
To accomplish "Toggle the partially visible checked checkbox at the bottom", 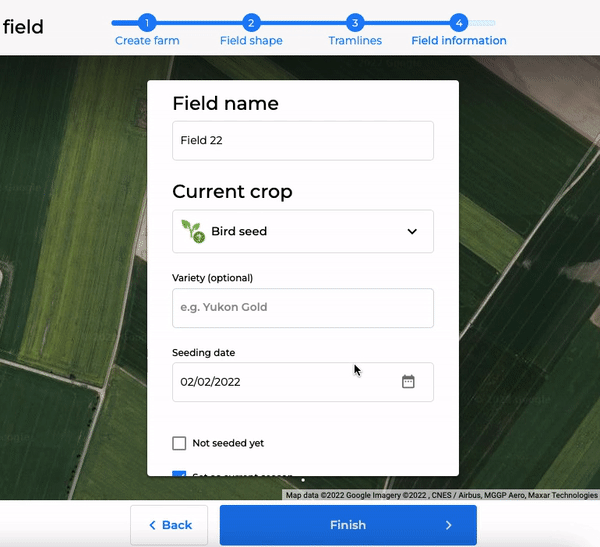I will click(179, 474).
